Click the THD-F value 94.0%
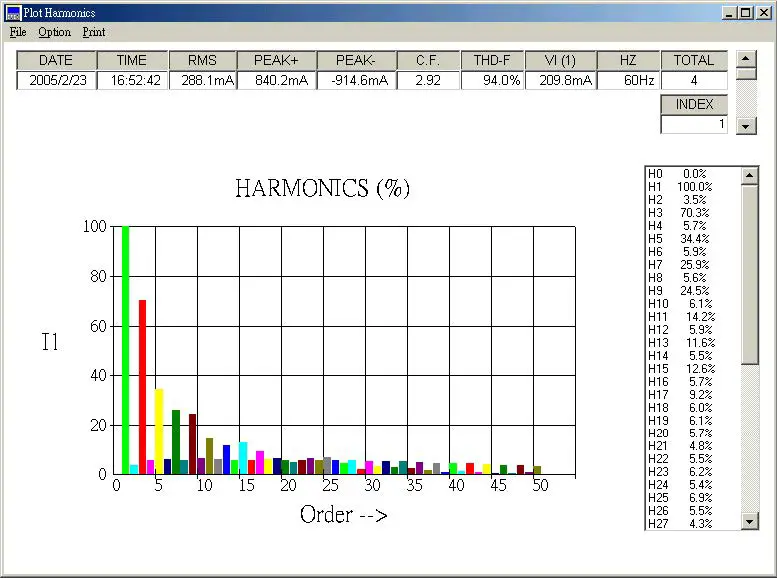Image resolution: width=777 pixels, height=578 pixels. [x=492, y=80]
